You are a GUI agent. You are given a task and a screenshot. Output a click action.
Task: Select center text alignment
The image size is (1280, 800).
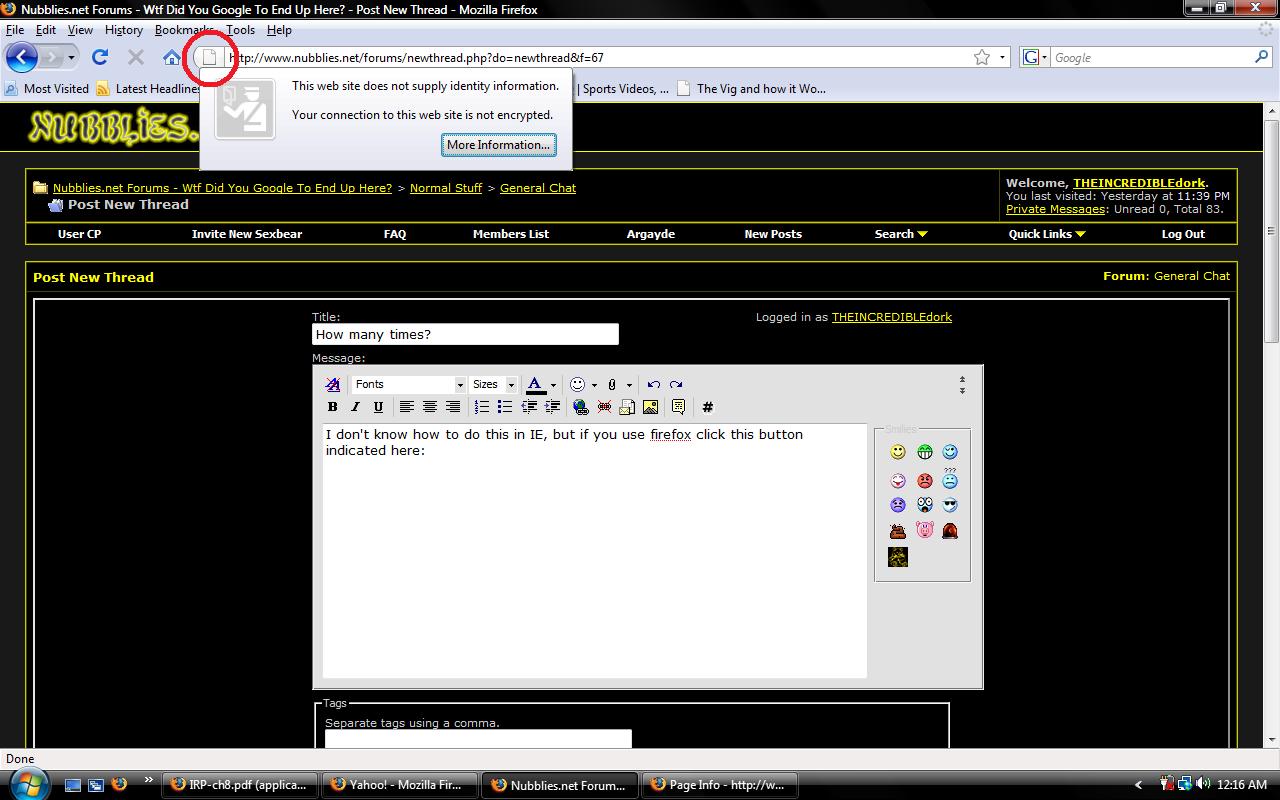click(x=429, y=407)
